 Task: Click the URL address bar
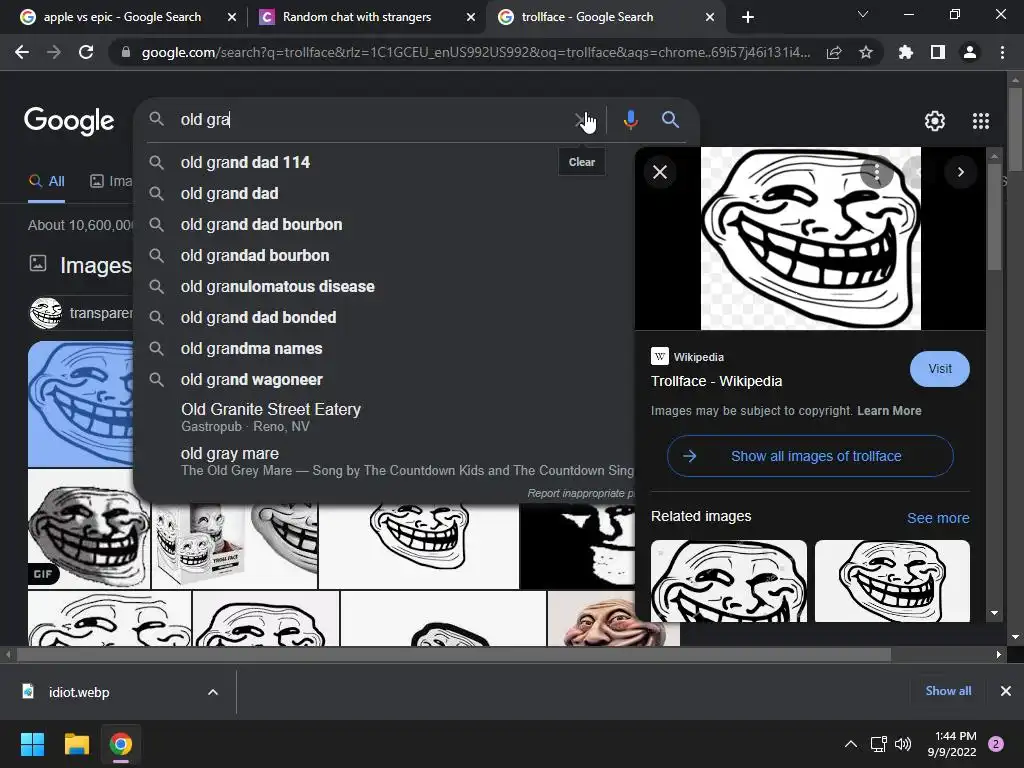[x=475, y=52]
